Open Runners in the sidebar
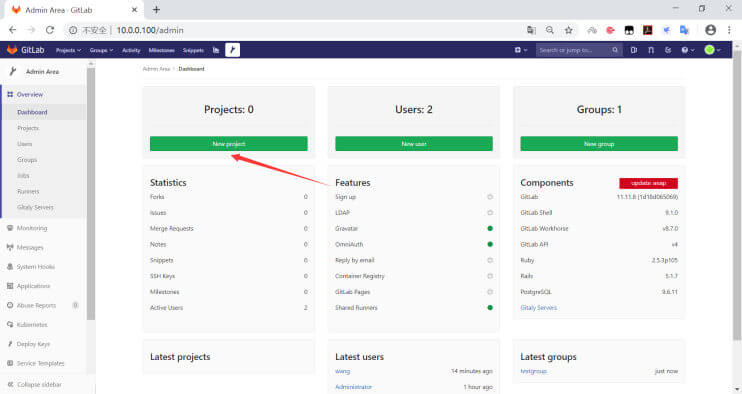This screenshot has height=394, width=742. (x=28, y=192)
